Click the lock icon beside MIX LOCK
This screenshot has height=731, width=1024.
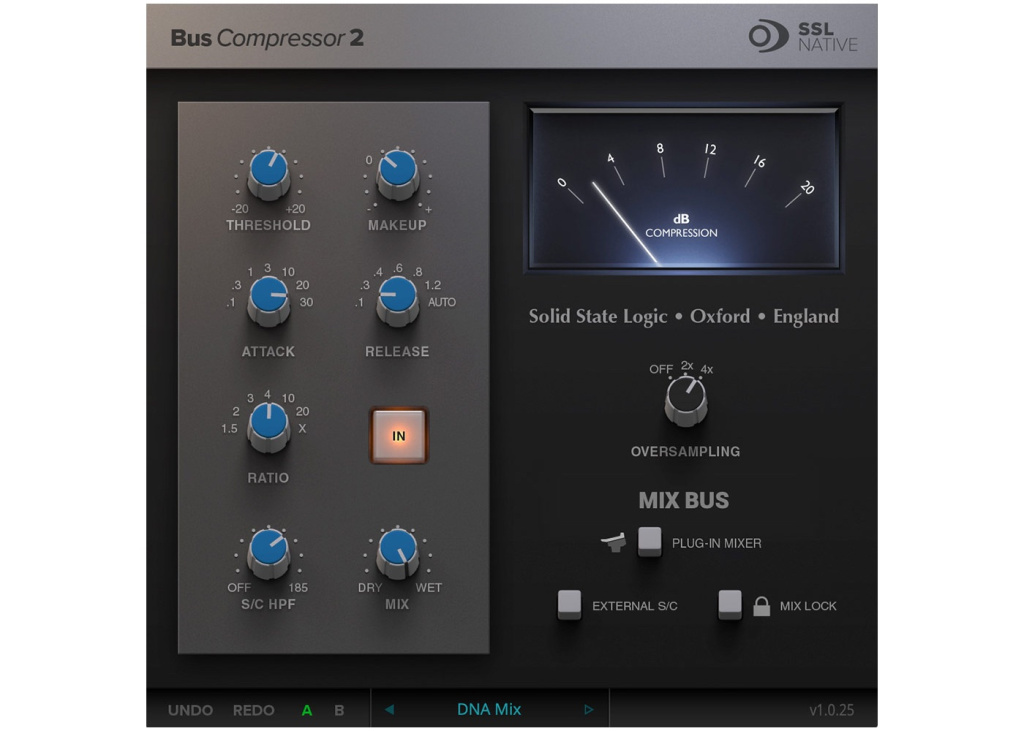tap(763, 606)
